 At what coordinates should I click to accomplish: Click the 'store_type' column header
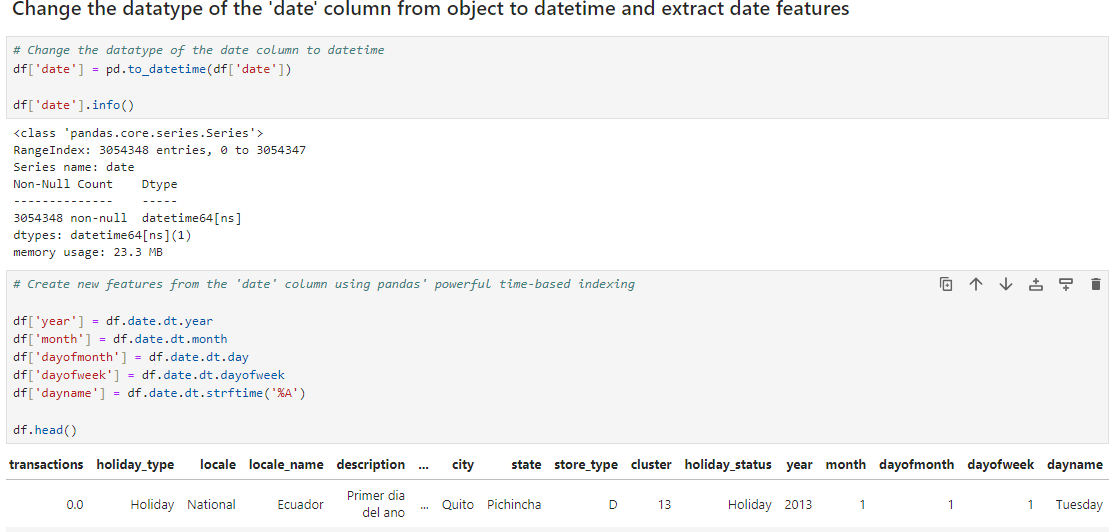[586, 464]
